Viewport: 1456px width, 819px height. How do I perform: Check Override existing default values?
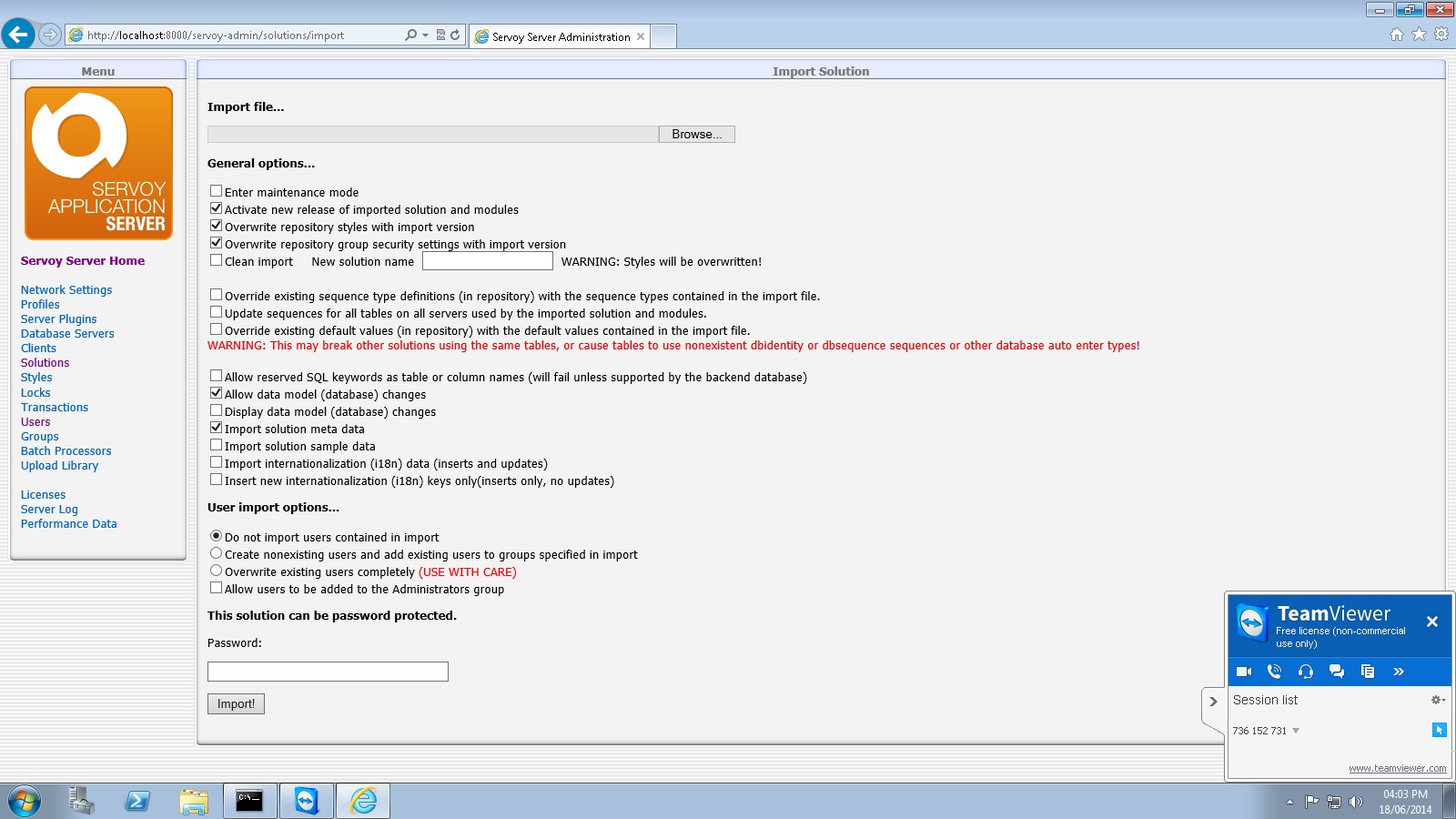(216, 329)
